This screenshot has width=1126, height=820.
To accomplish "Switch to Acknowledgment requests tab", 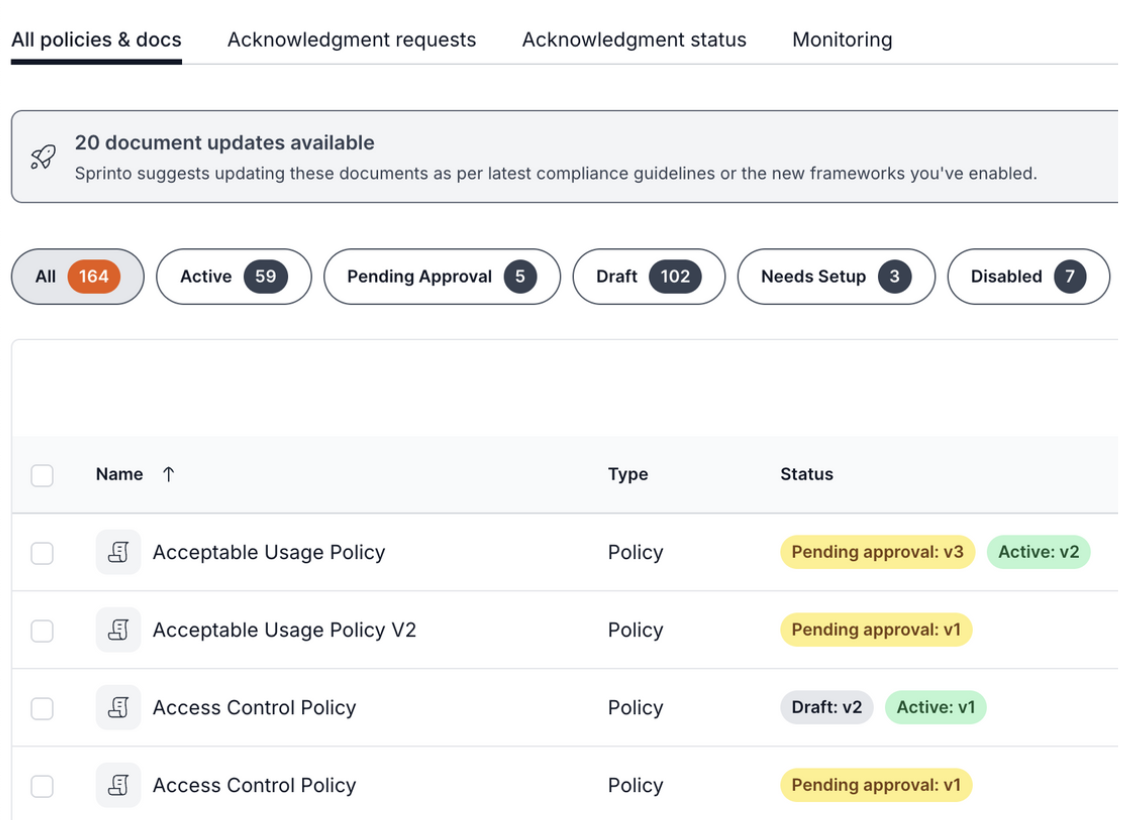I will (x=351, y=40).
